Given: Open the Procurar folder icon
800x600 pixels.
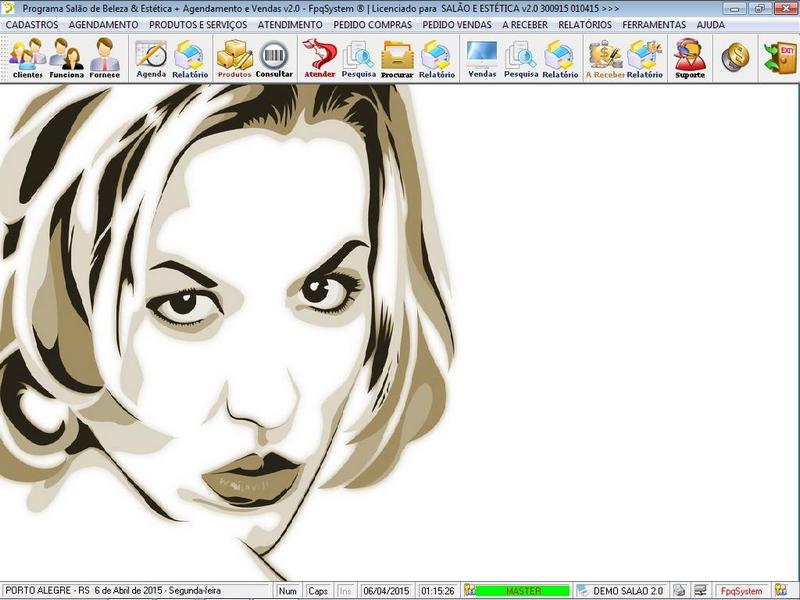Looking at the screenshot, I should (x=397, y=58).
